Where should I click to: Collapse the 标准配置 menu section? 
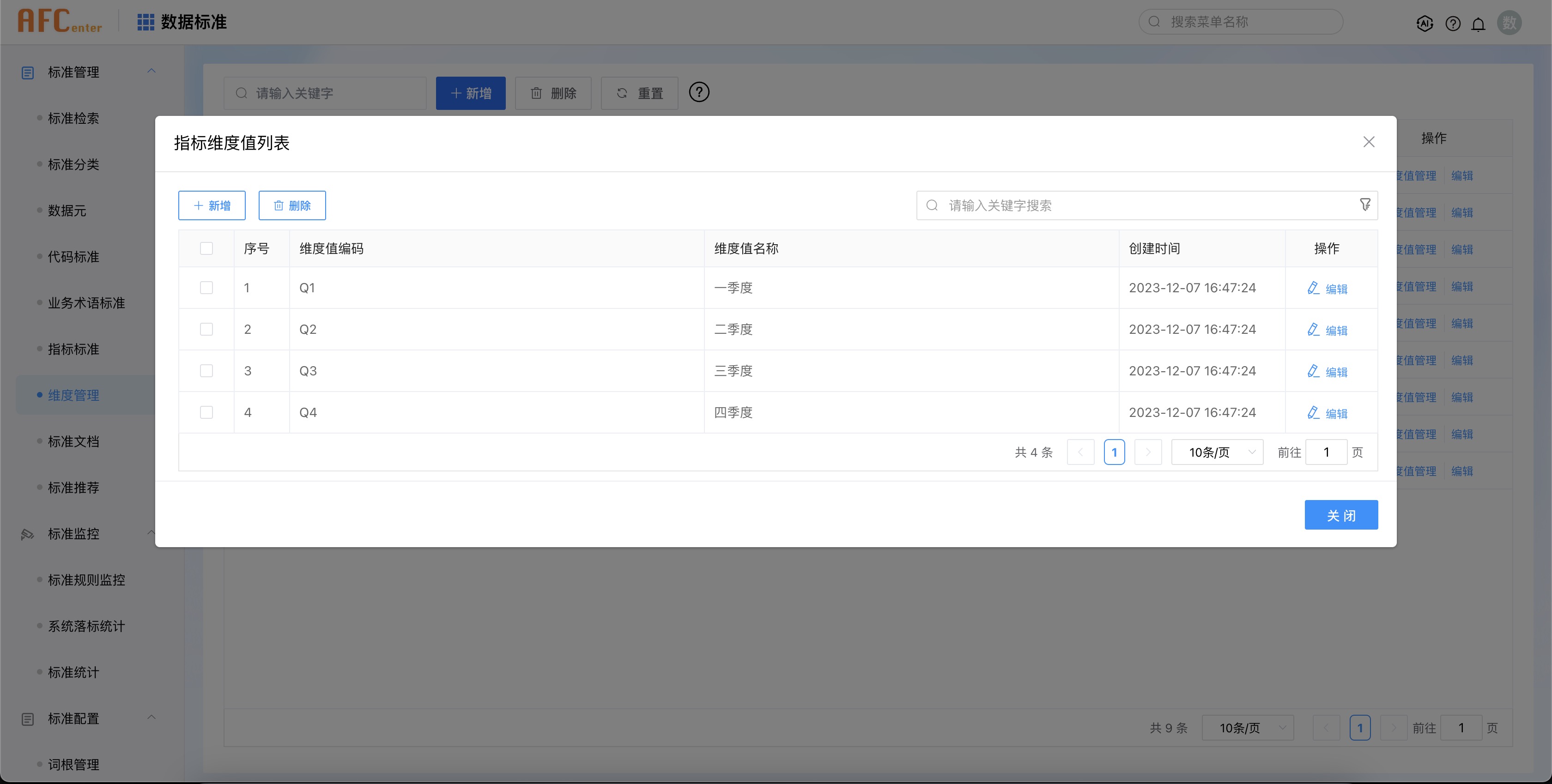pos(151,717)
